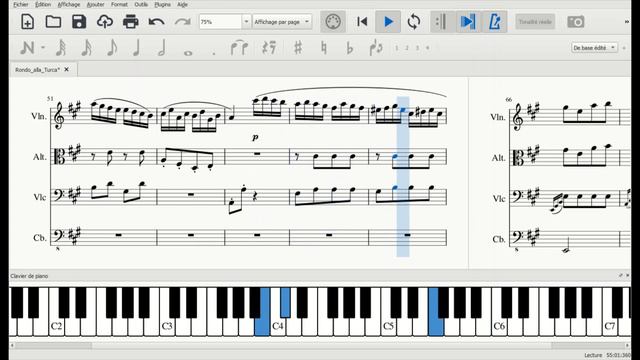Viewport: 640px width, 360px height.
Task: Click the Cb. whole rest under the playback cursor
Action: [x=407, y=235]
